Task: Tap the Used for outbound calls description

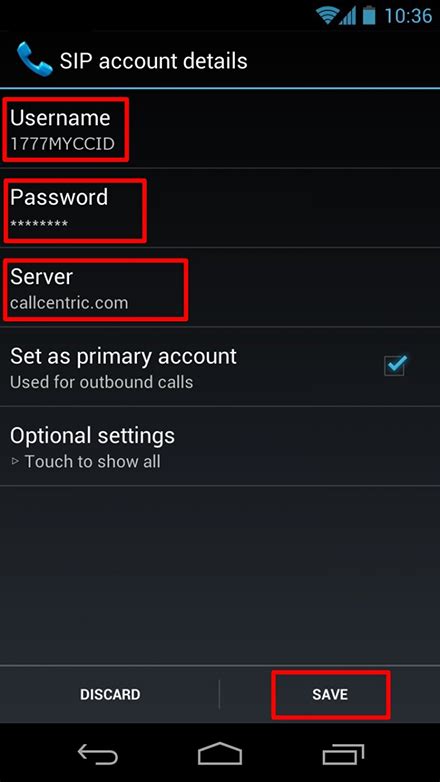Action: [101, 383]
